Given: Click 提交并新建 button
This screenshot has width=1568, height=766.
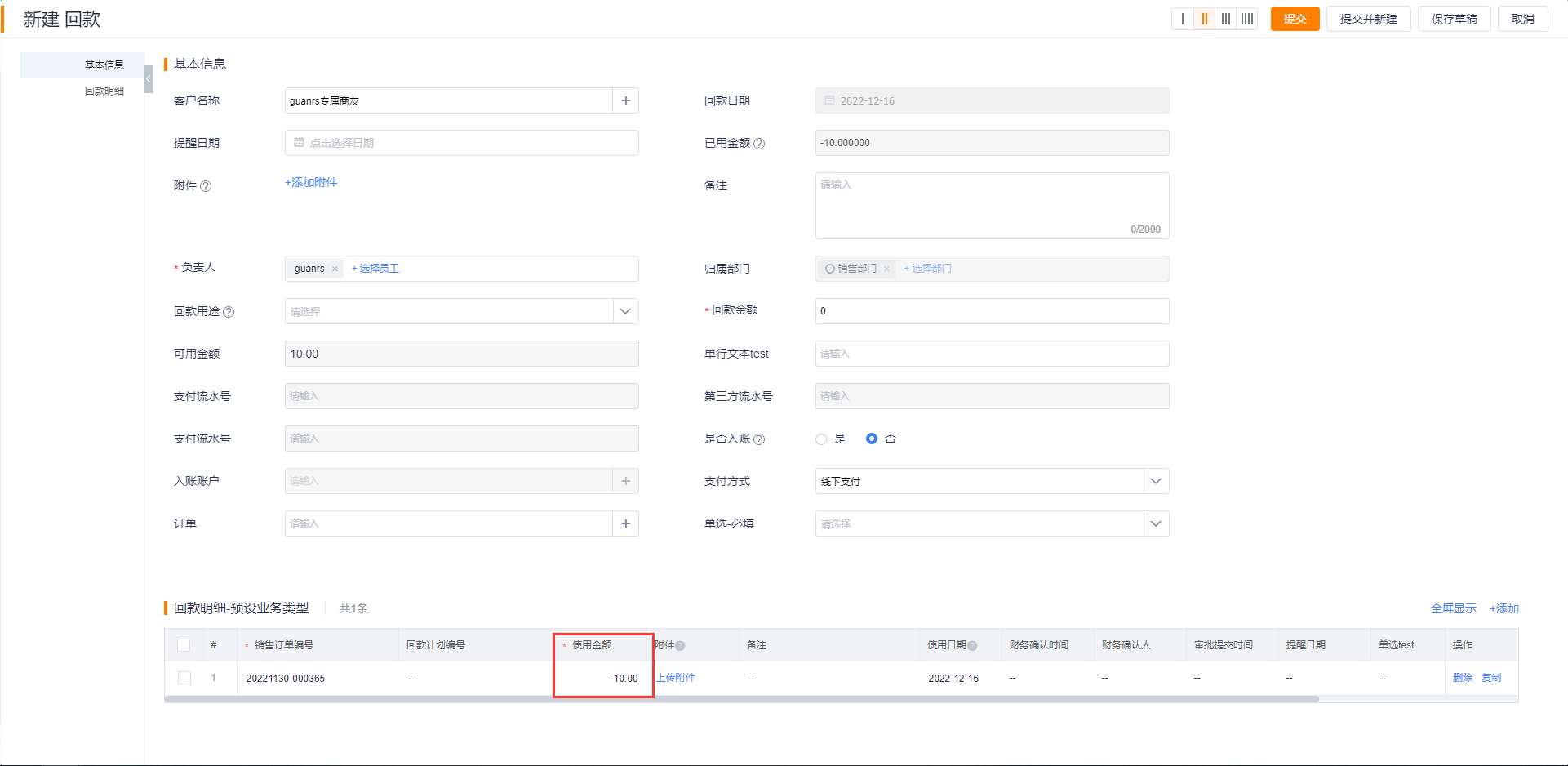Looking at the screenshot, I should pos(1368,19).
